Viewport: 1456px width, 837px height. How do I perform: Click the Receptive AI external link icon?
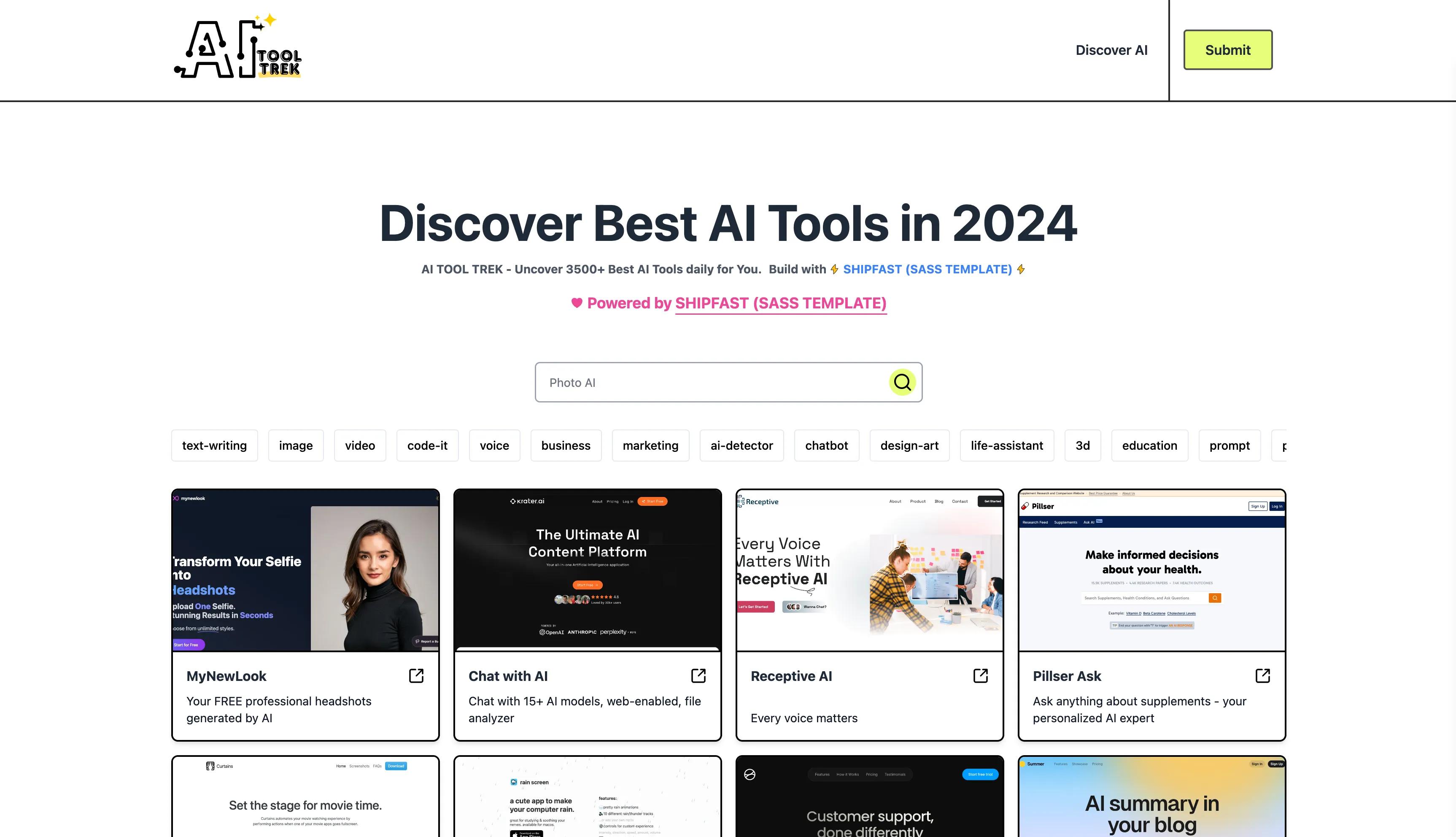click(981, 675)
